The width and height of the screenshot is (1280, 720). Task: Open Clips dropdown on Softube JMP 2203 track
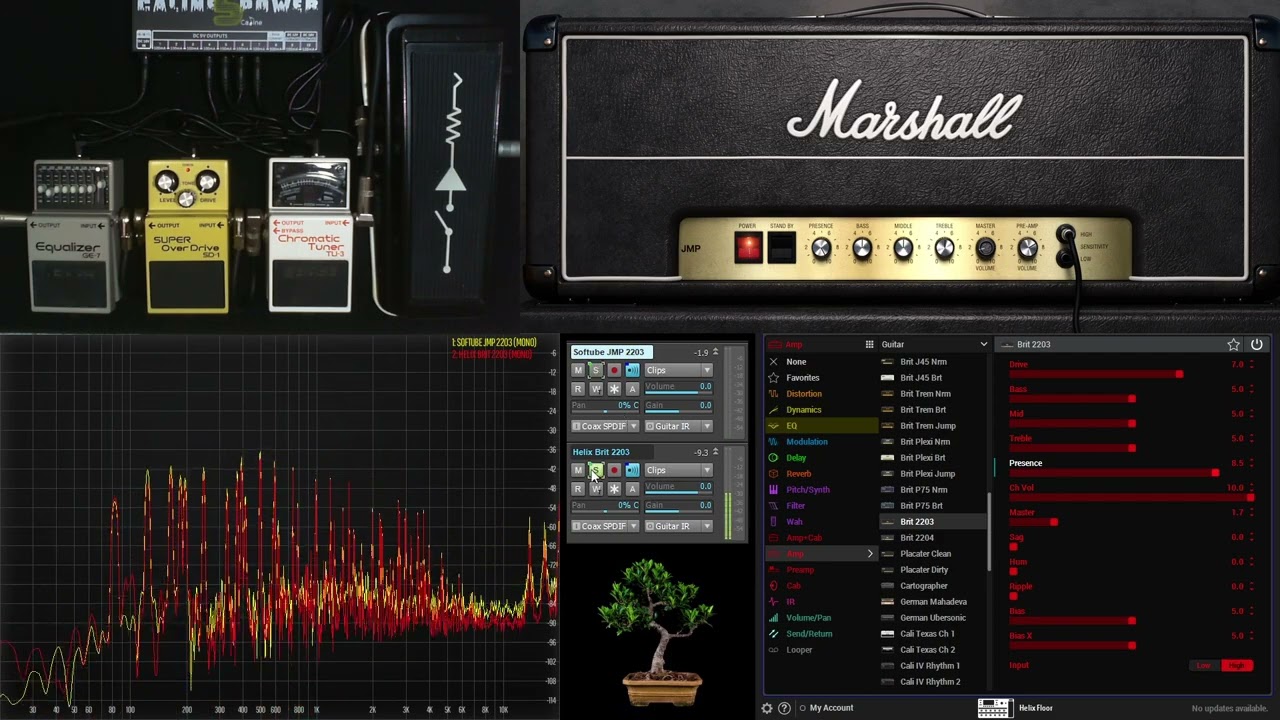pyautogui.click(x=678, y=370)
